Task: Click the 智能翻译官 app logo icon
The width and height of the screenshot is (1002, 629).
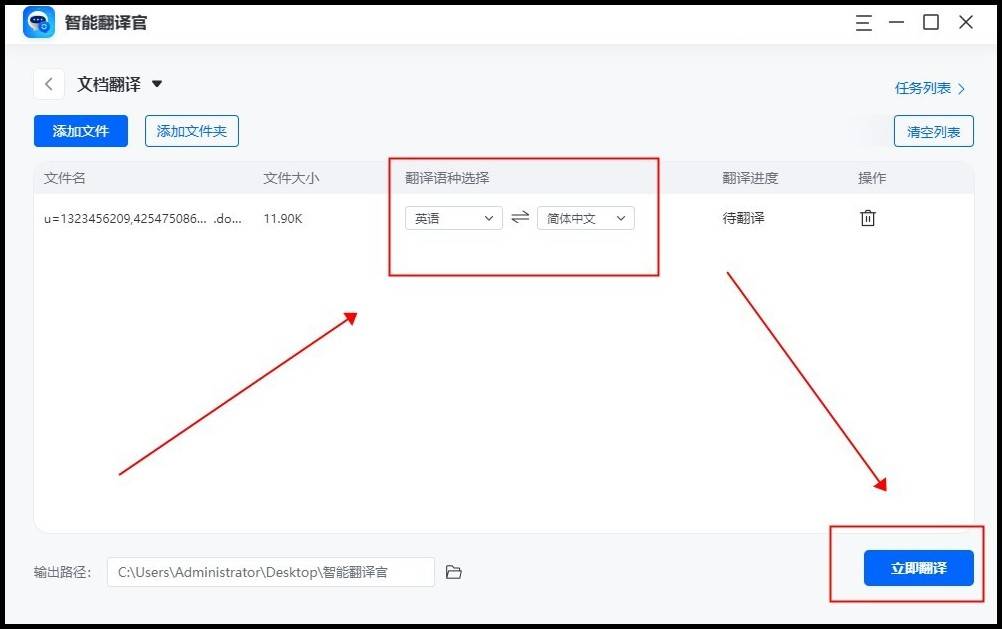Action: (38, 21)
